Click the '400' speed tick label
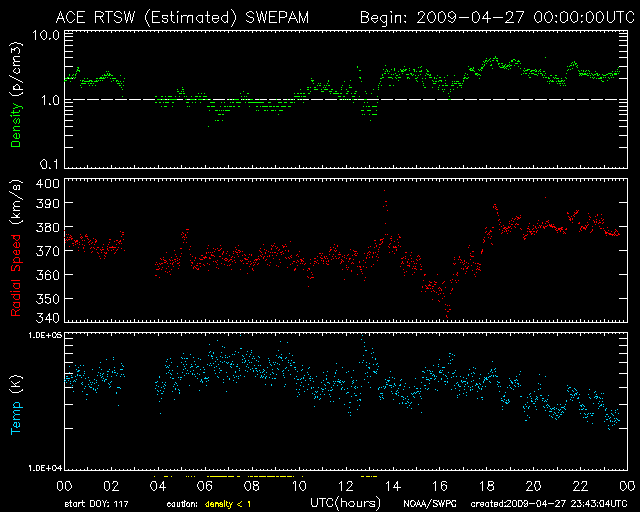The width and height of the screenshot is (640, 512). 48,184
